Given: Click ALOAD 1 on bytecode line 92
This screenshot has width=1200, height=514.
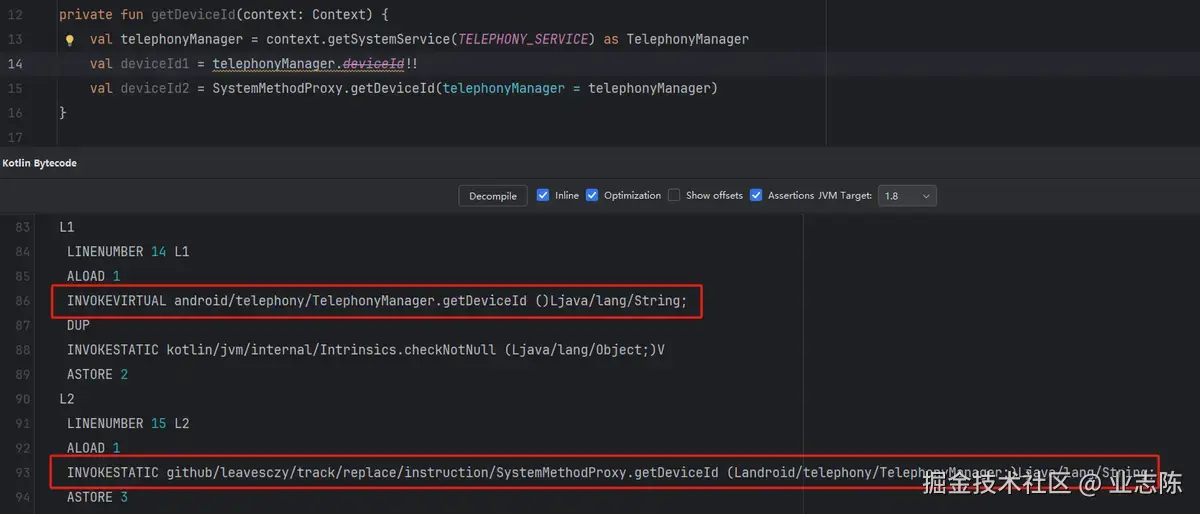Looking at the screenshot, I should (x=93, y=448).
